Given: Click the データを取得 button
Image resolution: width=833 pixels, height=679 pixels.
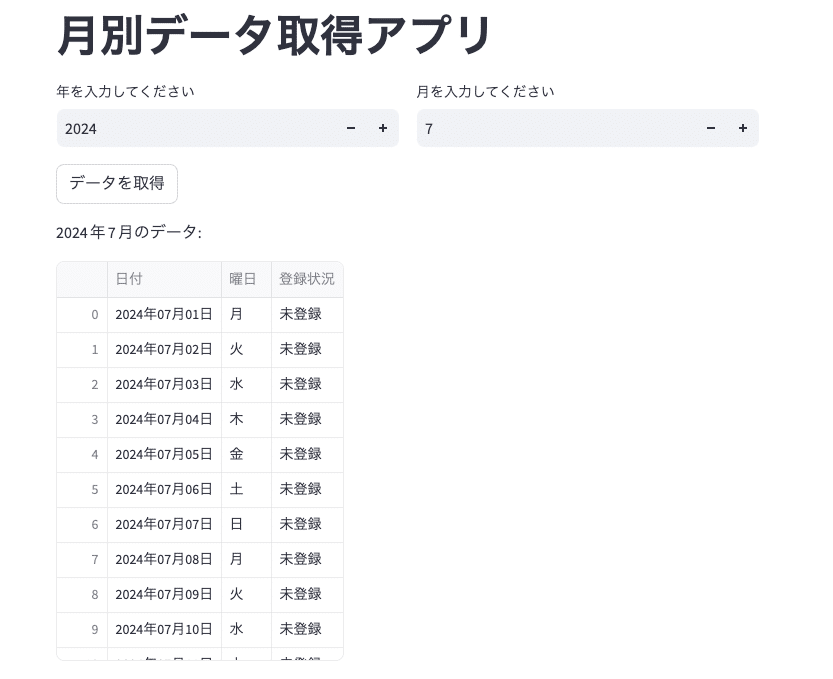Looking at the screenshot, I should [x=117, y=183].
